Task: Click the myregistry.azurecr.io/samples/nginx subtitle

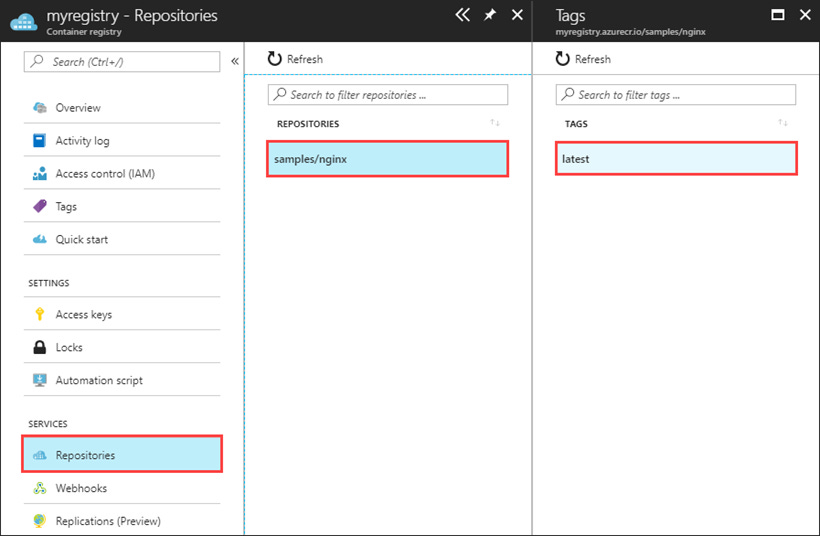Action: (x=630, y=32)
